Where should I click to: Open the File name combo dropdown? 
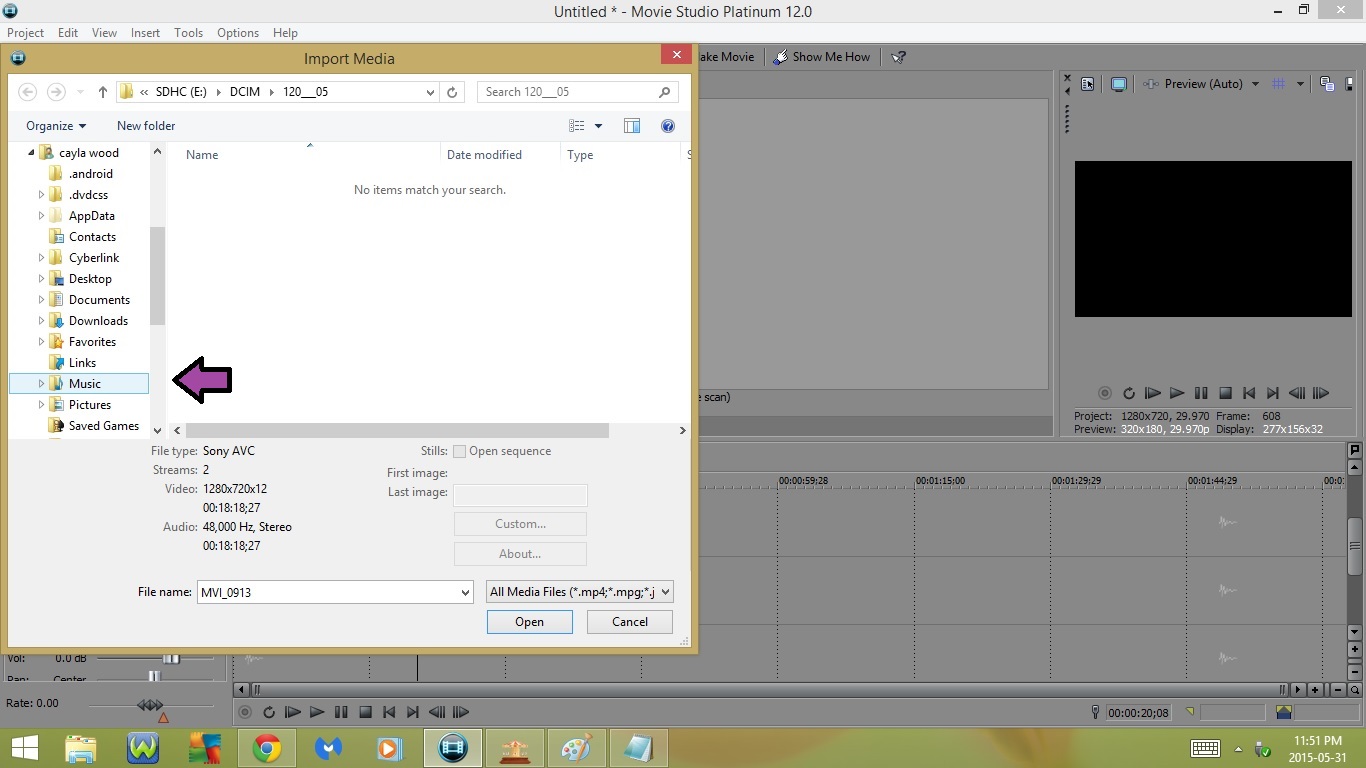coord(465,593)
